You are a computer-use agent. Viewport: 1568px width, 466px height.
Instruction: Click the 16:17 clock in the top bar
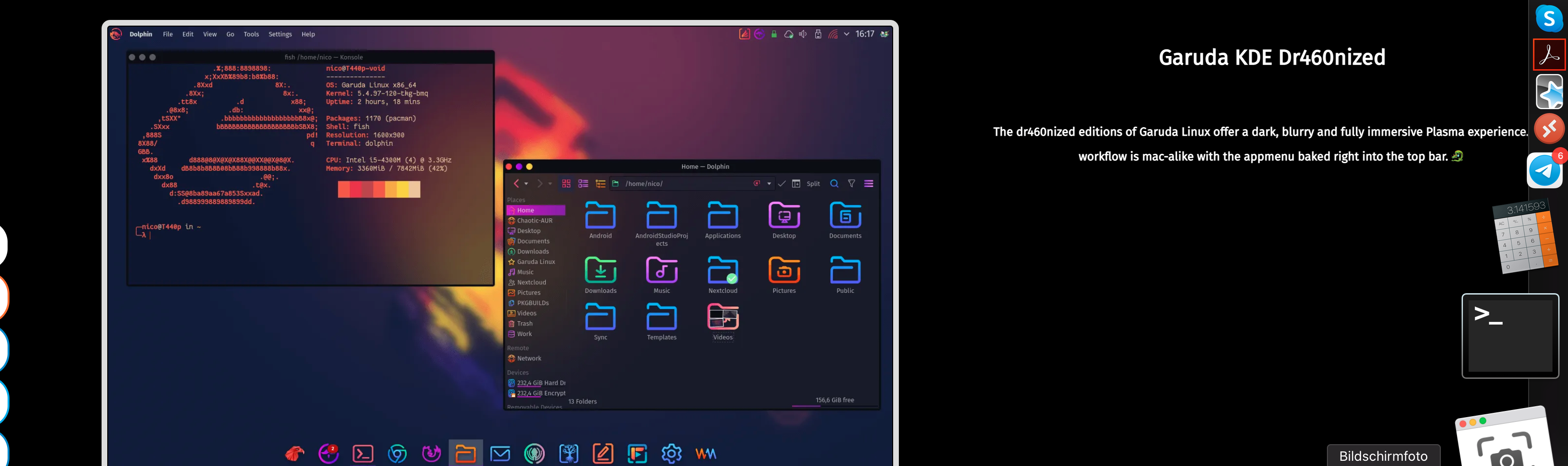tap(864, 35)
